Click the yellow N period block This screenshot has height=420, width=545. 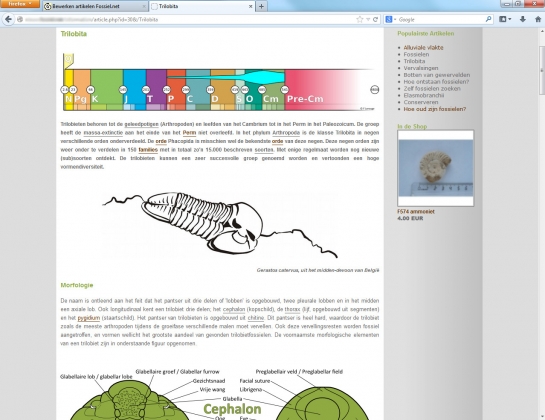point(68,90)
